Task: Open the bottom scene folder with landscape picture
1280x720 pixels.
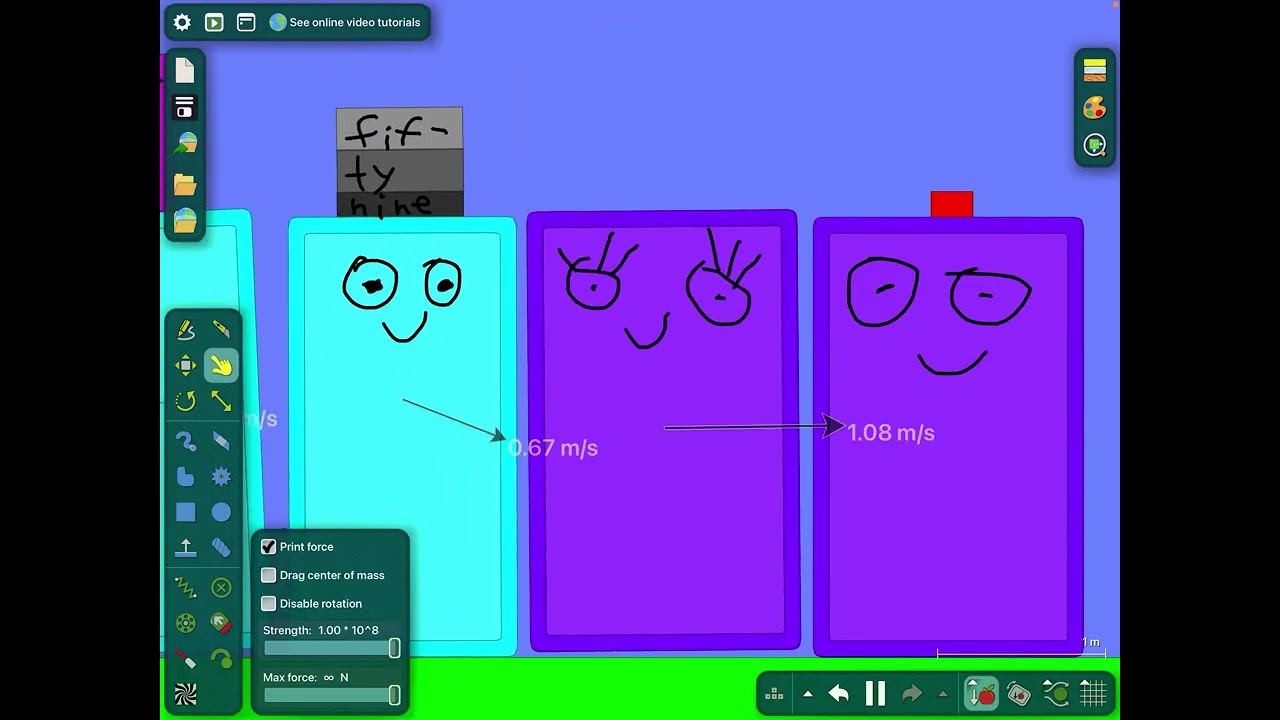Action: pos(185,220)
